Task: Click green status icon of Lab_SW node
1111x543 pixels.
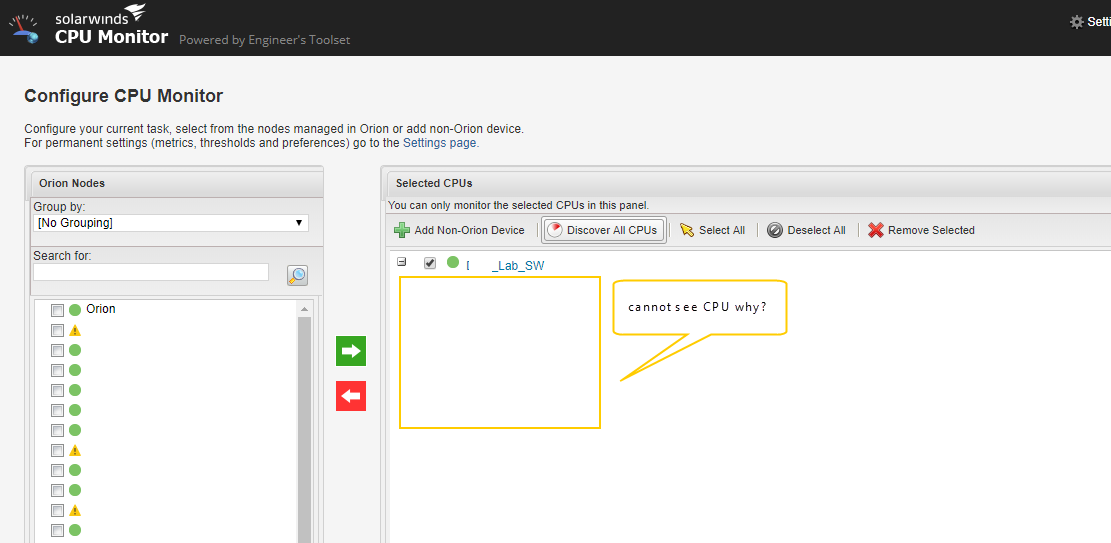Action: click(x=453, y=262)
